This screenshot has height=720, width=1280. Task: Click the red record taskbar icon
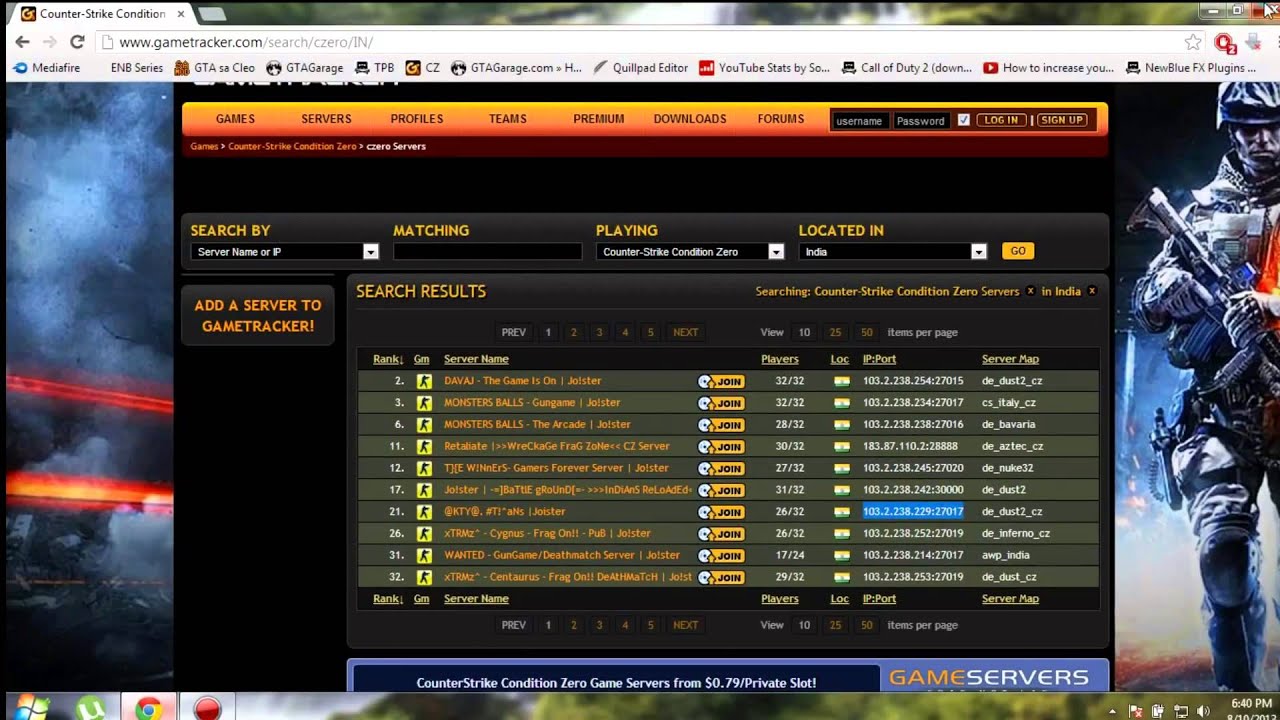(207, 708)
